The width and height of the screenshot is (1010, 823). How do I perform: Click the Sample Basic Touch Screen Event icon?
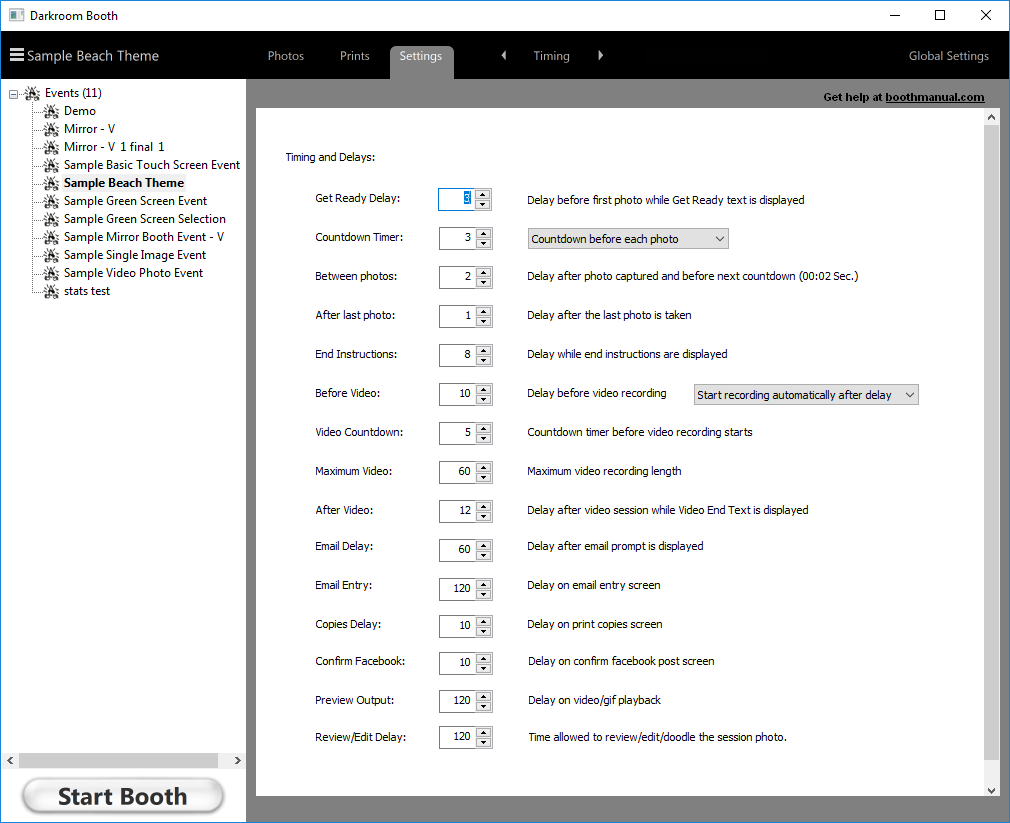(52, 166)
